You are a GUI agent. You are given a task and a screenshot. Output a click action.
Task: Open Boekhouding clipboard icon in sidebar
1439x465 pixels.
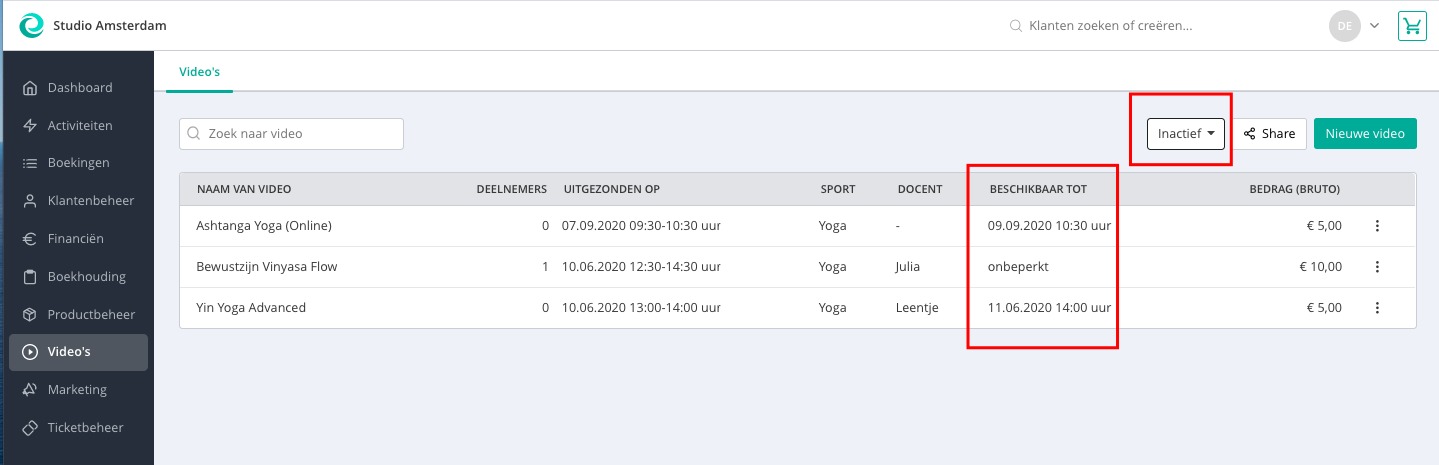[30, 277]
